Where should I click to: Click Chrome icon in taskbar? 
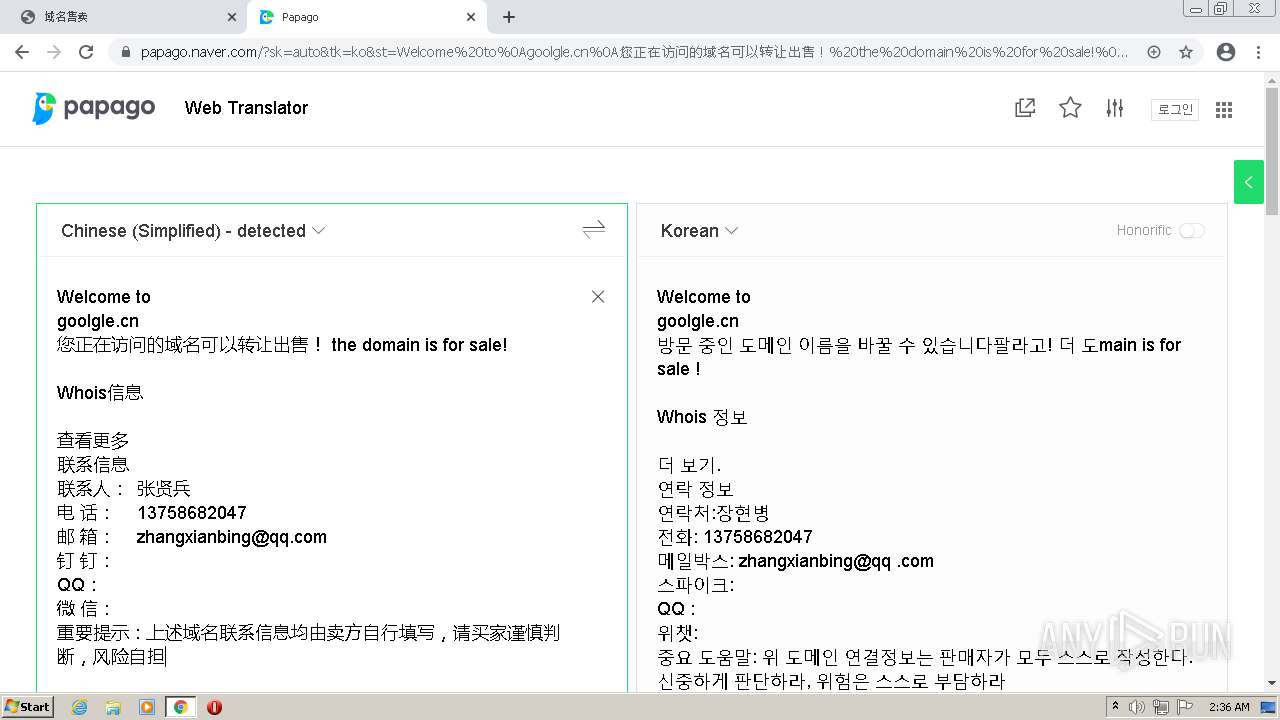pyautogui.click(x=180, y=707)
